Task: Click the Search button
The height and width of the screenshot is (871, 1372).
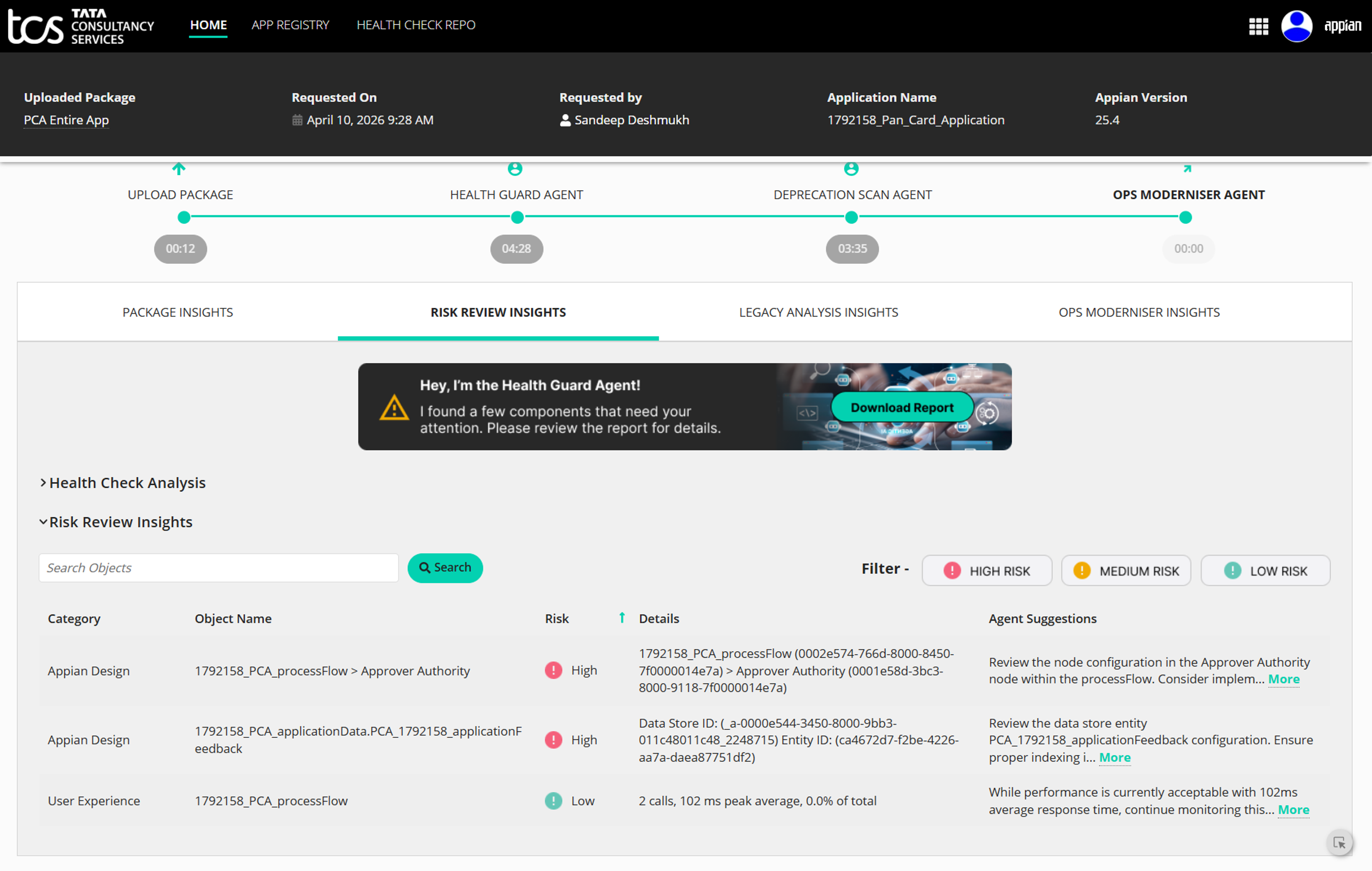Action: coord(445,568)
